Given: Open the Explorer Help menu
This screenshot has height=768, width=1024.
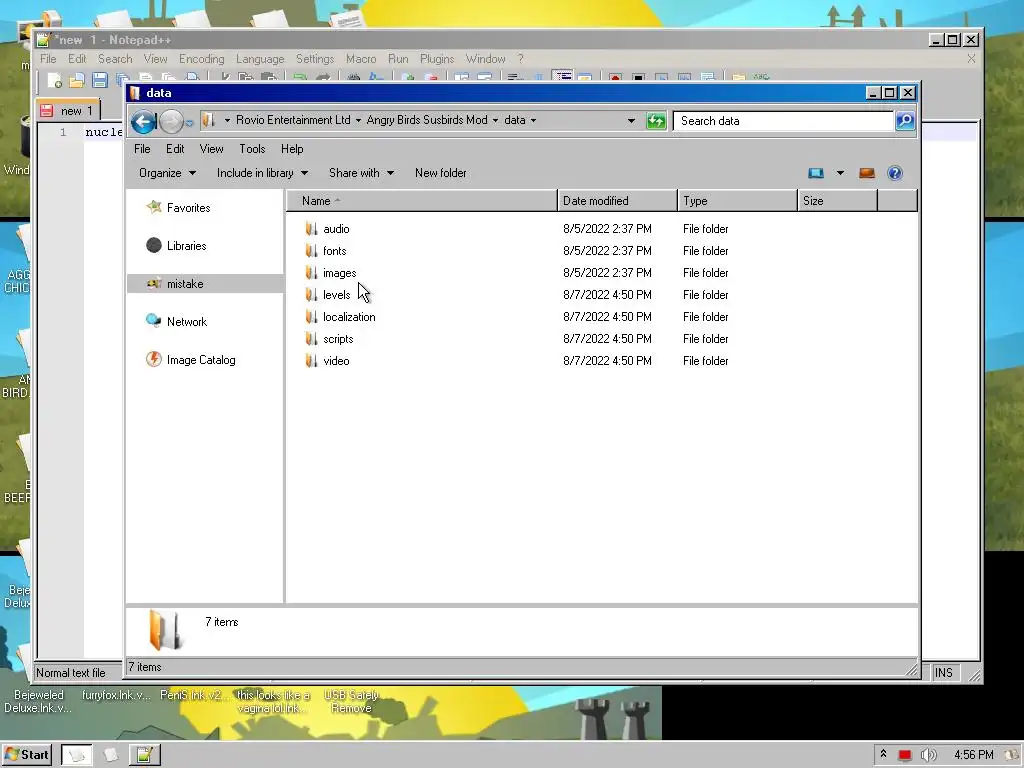Looking at the screenshot, I should (x=292, y=149).
